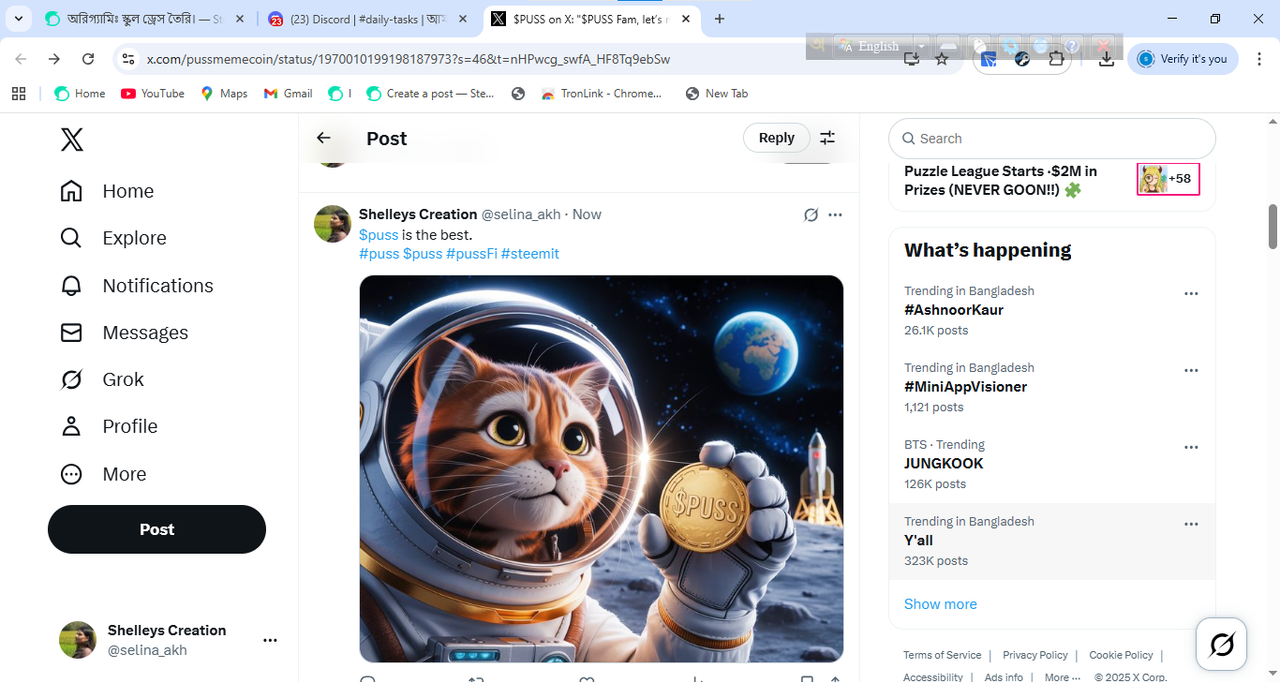Click the X search input field
Image resolution: width=1280 pixels, height=682 pixels.
pos(1052,139)
